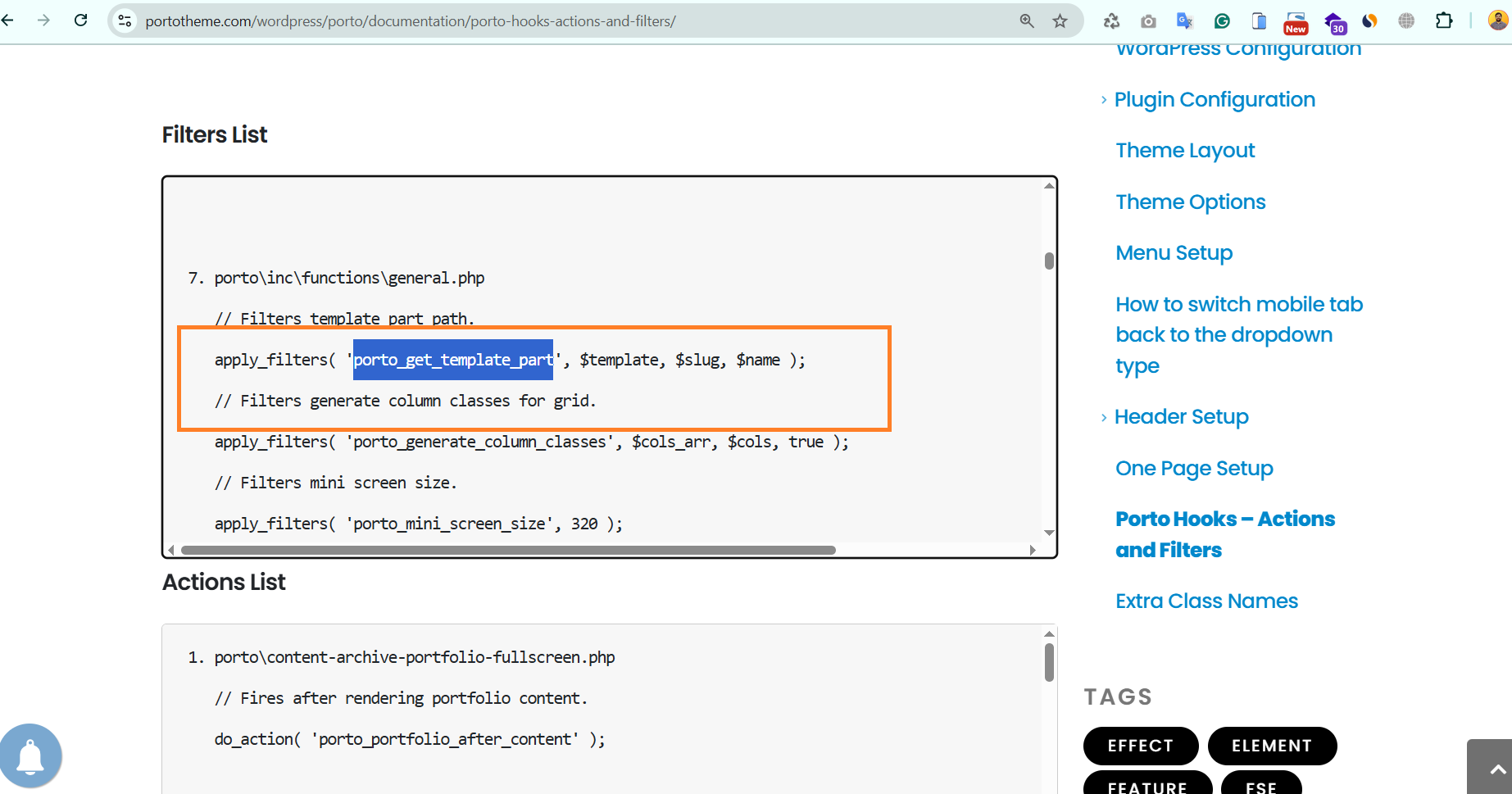Open the Chrome profile avatar
The image size is (1512, 794).
[1498, 20]
